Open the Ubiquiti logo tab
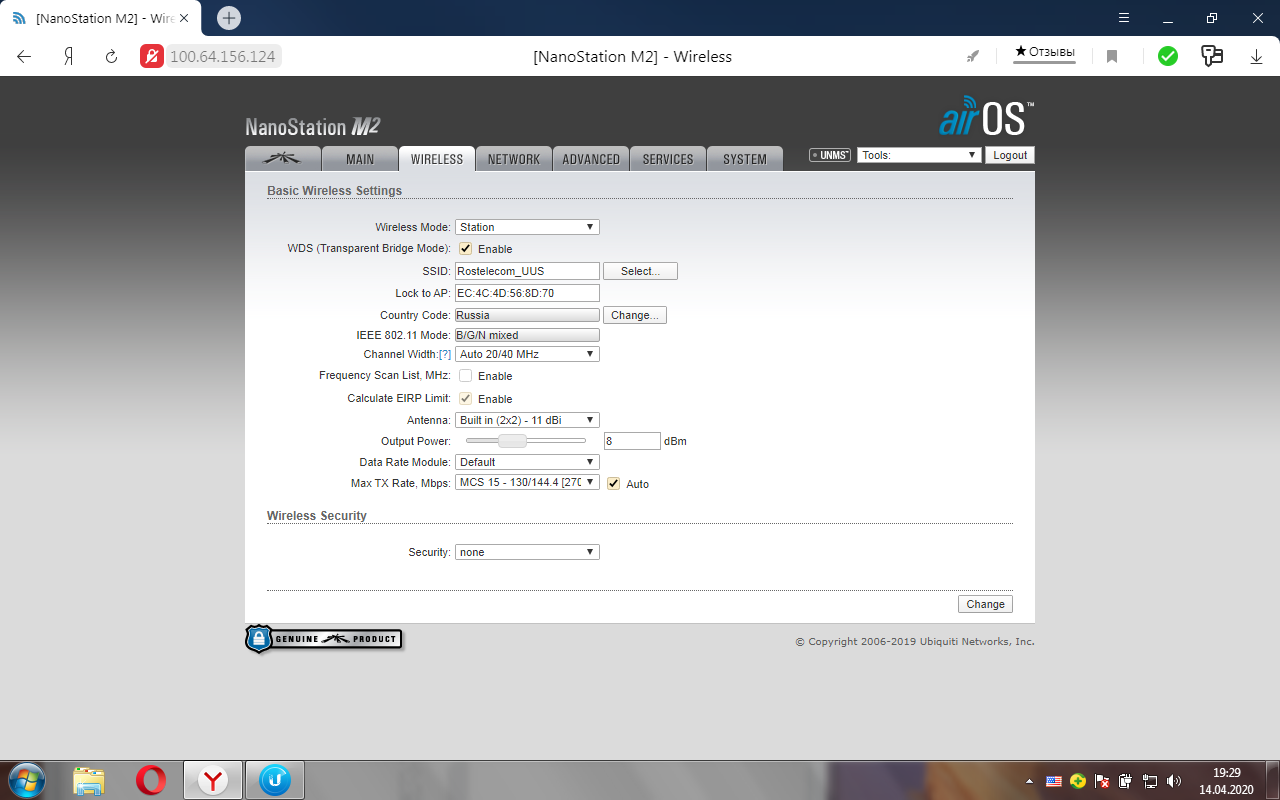This screenshot has height=800, width=1280. 283,159
